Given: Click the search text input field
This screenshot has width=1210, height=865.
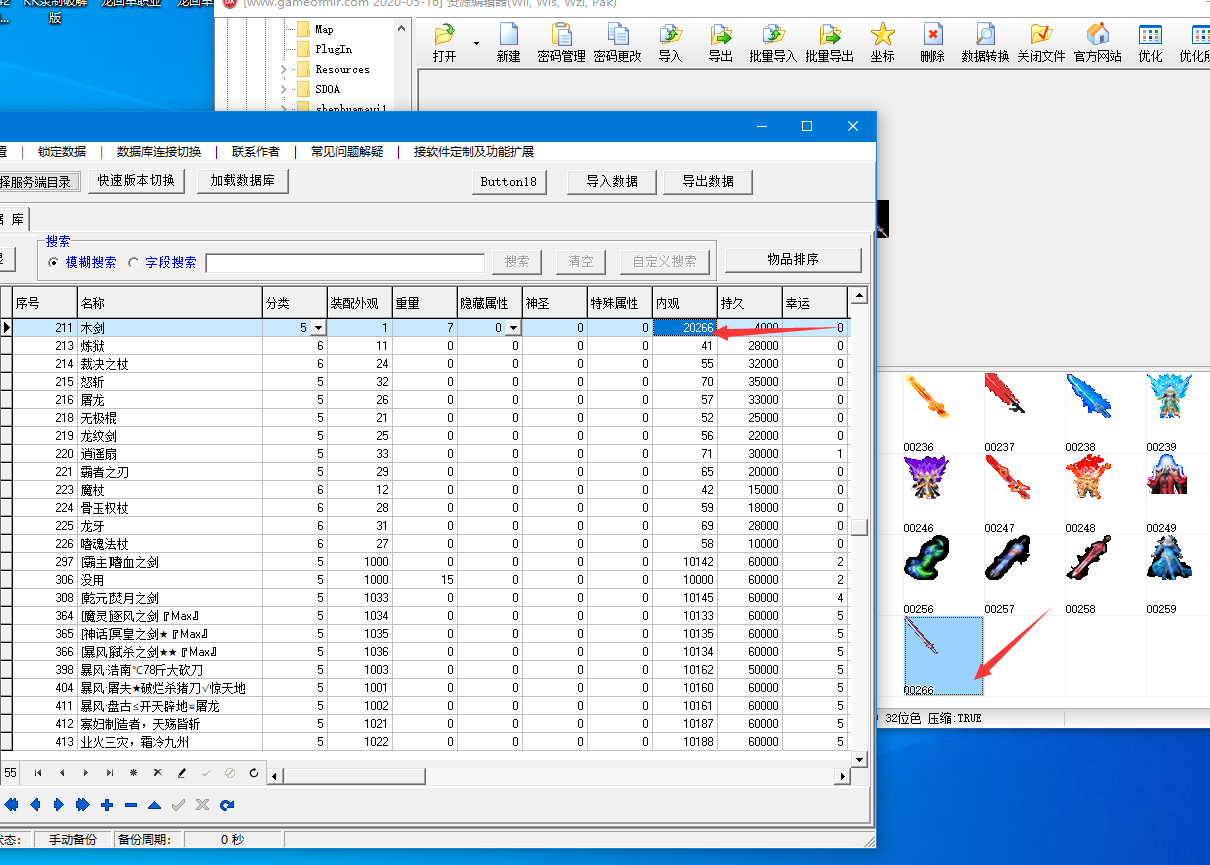Looking at the screenshot, I should [345, 262].
